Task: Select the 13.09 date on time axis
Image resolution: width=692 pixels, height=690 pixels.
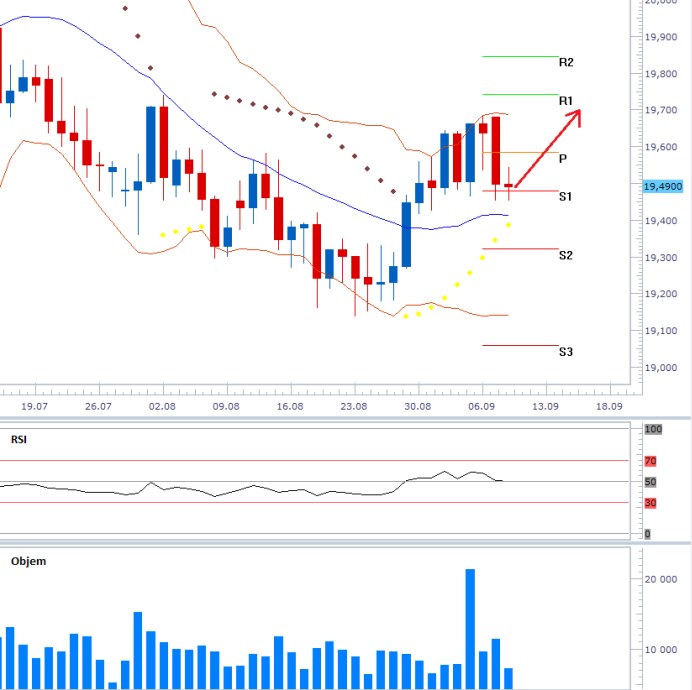Action: pyautogui.click(x=545, y=407)
